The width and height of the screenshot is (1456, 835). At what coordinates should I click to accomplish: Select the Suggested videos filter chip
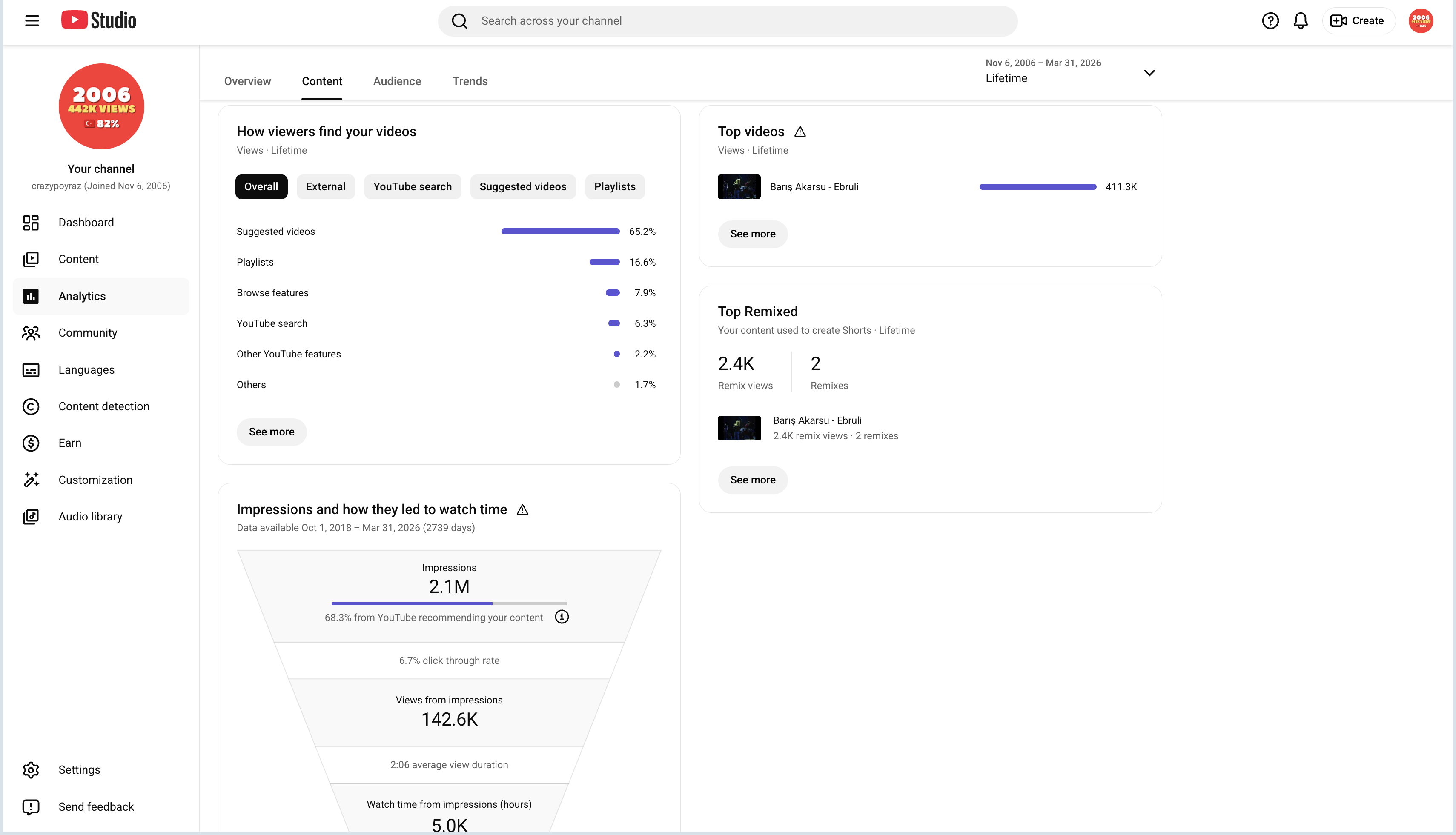[x=523, y=187]
